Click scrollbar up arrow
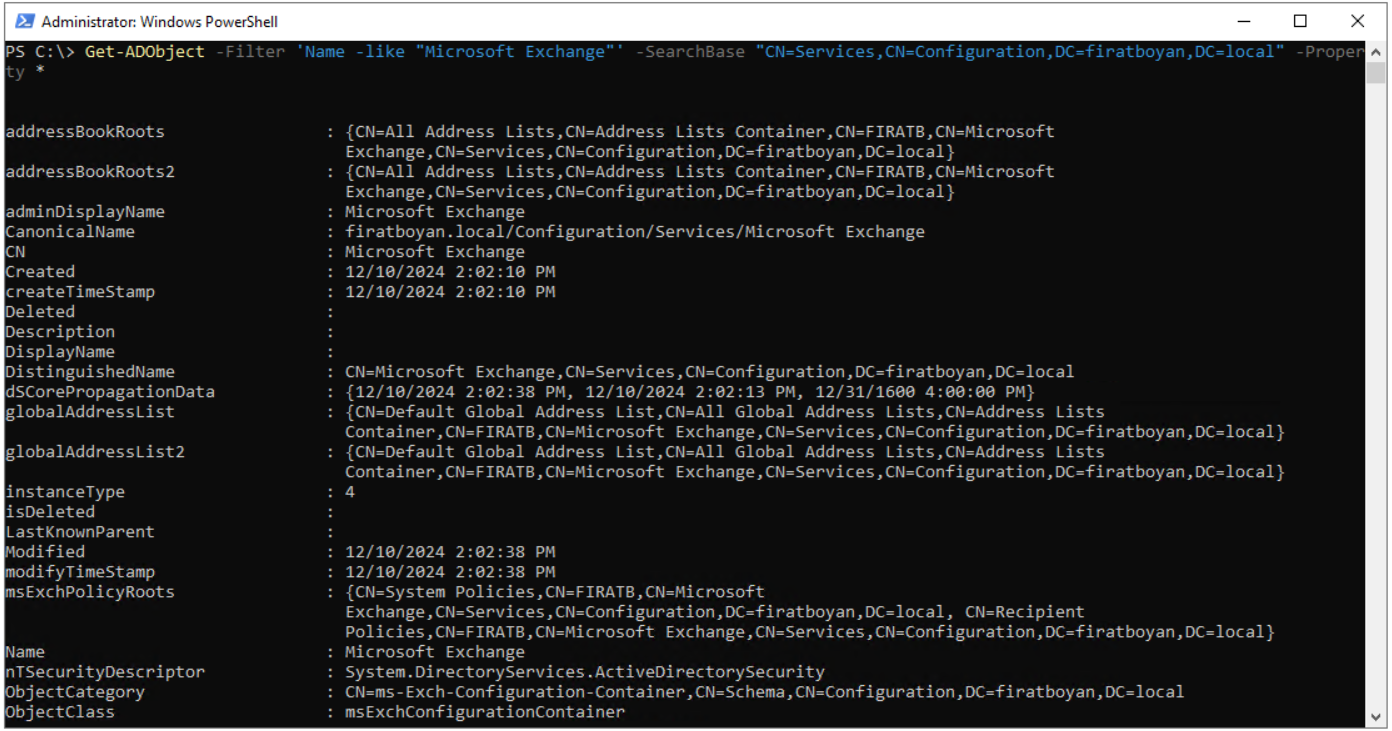Image resolution: width=1392 pixels, height=731 pixels. pos(1377,51)
